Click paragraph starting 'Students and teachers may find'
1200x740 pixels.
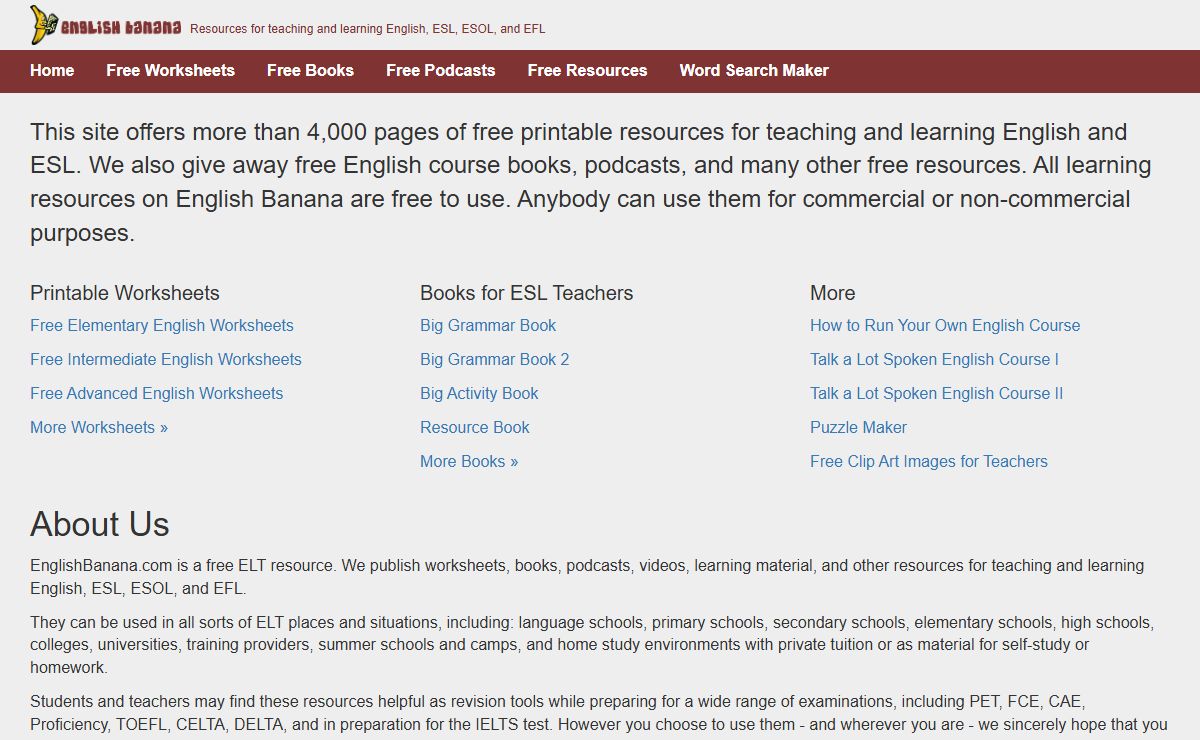[598, 713]
